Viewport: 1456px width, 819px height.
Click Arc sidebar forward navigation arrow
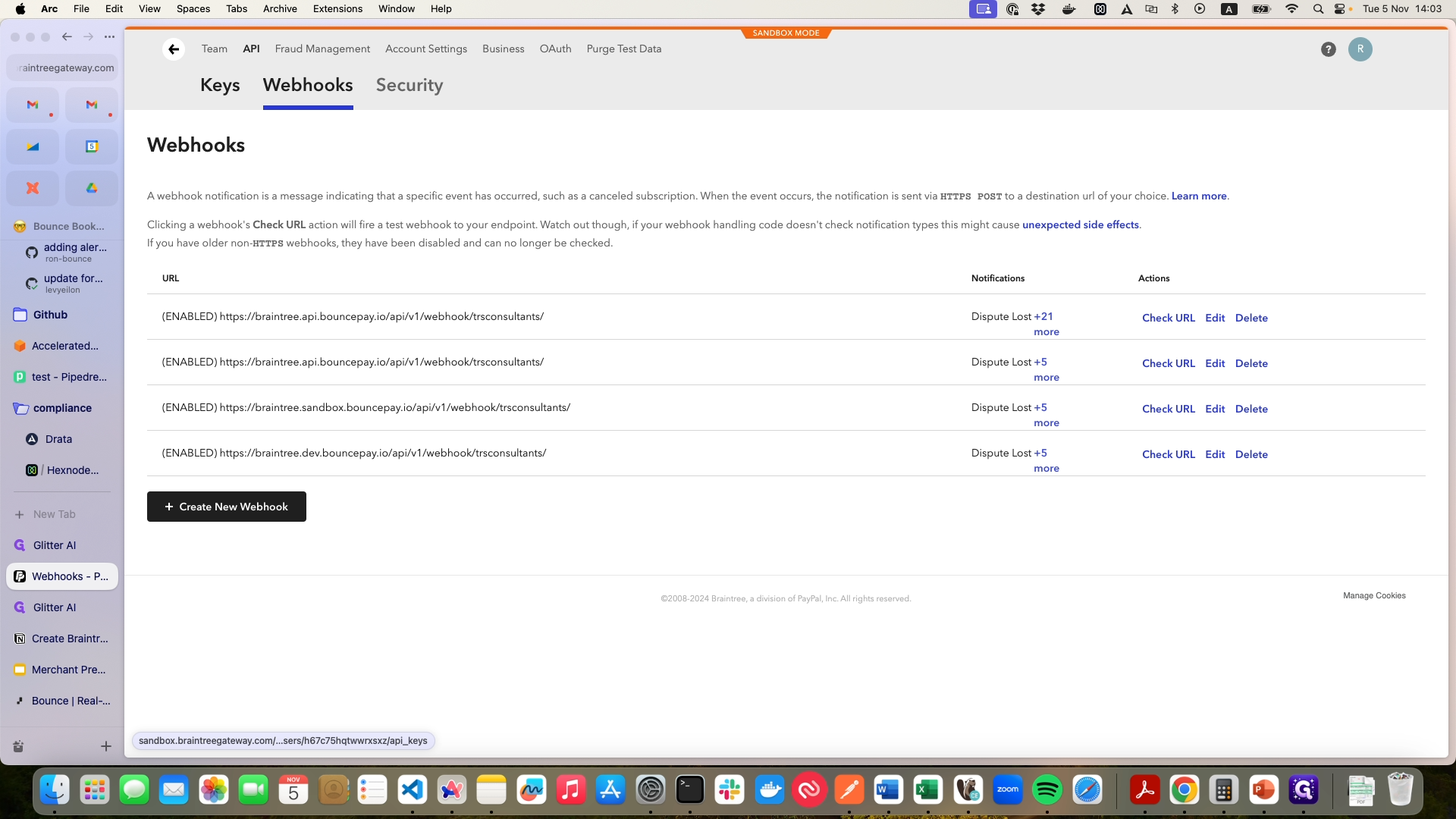click(88, 36)
